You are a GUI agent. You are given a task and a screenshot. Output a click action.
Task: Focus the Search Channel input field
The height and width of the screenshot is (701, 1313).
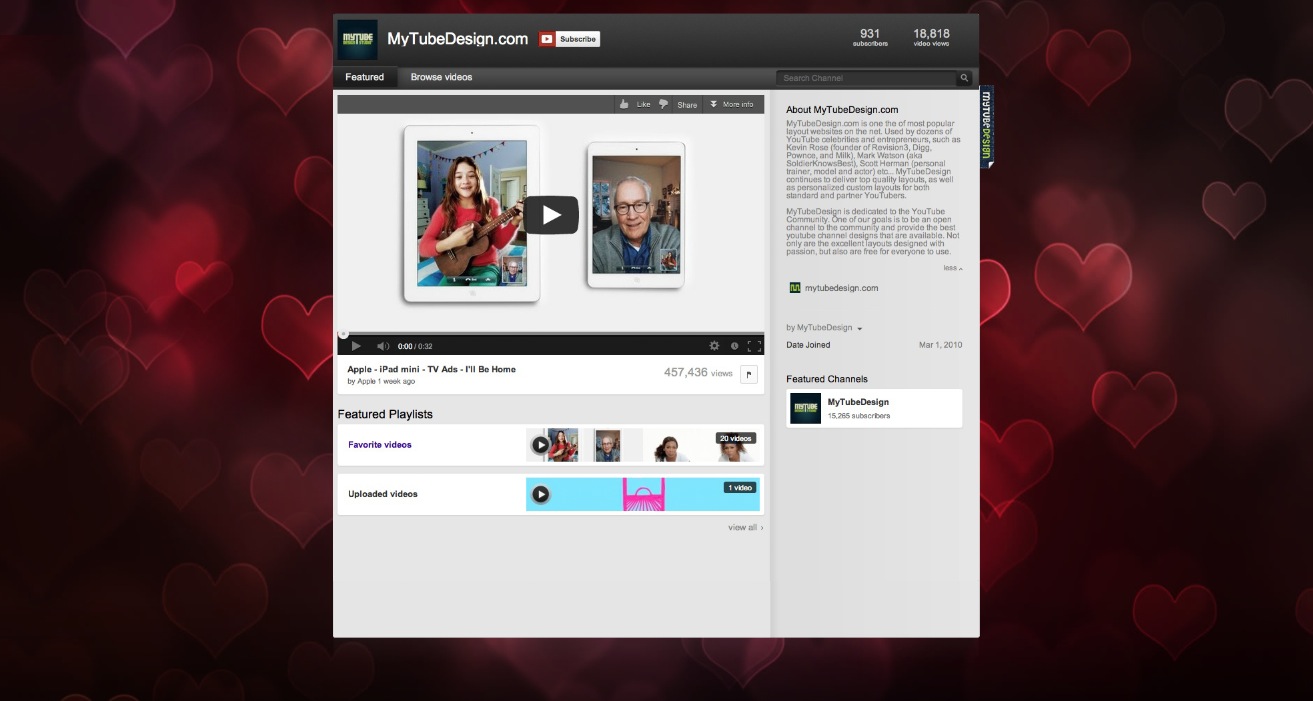pos(866,78)
